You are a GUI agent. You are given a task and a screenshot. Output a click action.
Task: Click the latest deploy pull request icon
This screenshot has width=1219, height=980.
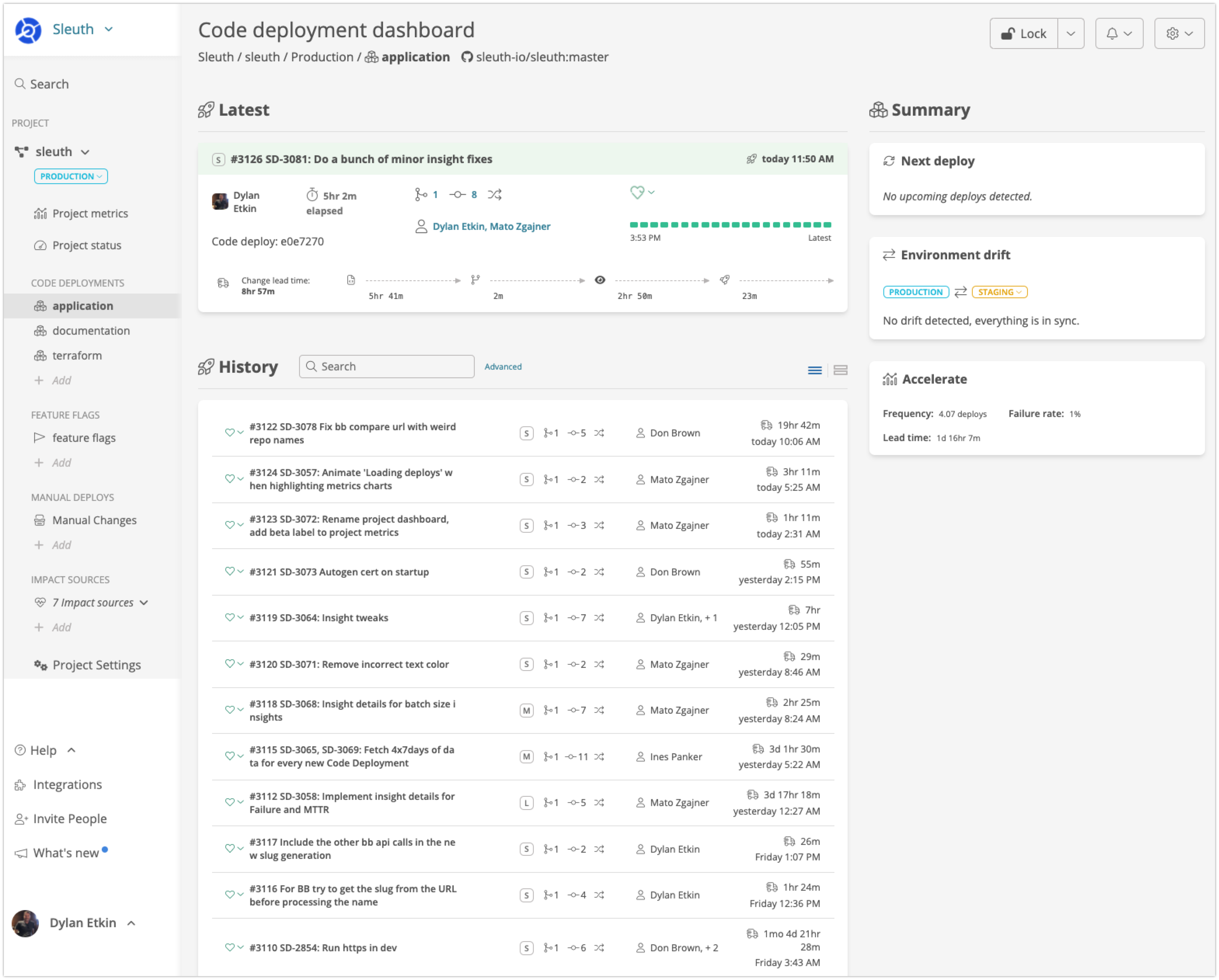[x=421, y=195]
